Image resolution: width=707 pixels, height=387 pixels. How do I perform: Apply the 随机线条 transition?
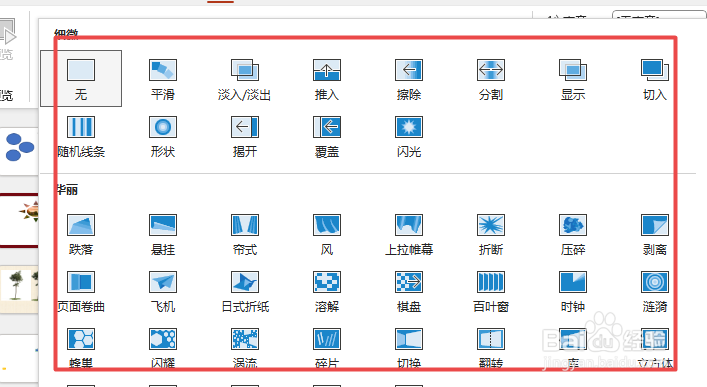[81, 136]
